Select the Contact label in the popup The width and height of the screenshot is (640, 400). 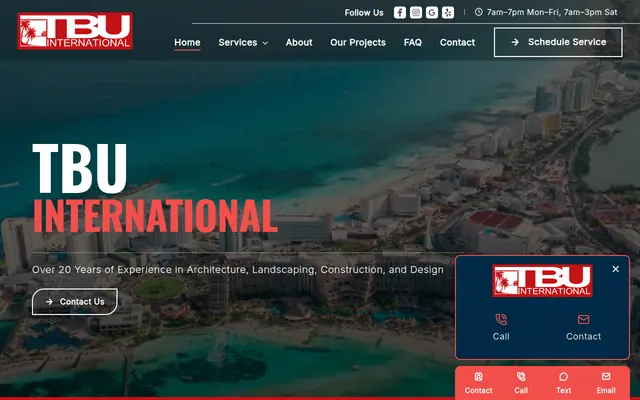(583, 336)
